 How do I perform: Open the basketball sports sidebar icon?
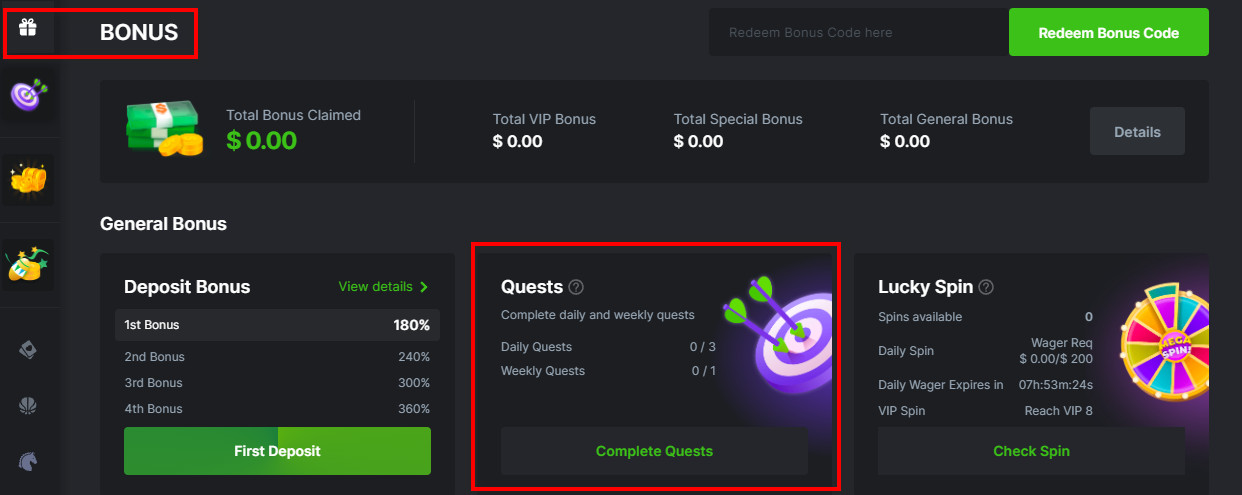28,405
